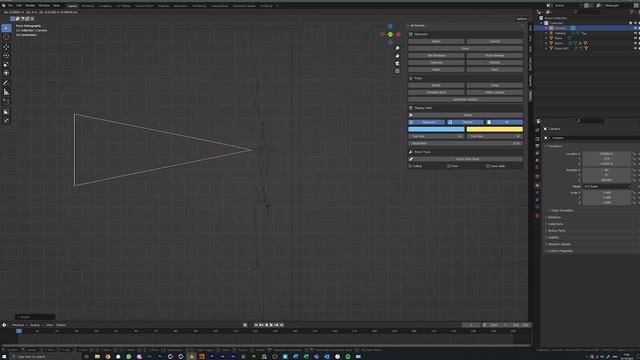Switch perspective/orthographic grid gizmo icon
Viewport: 640px width, 360px height.
[397, 71]
